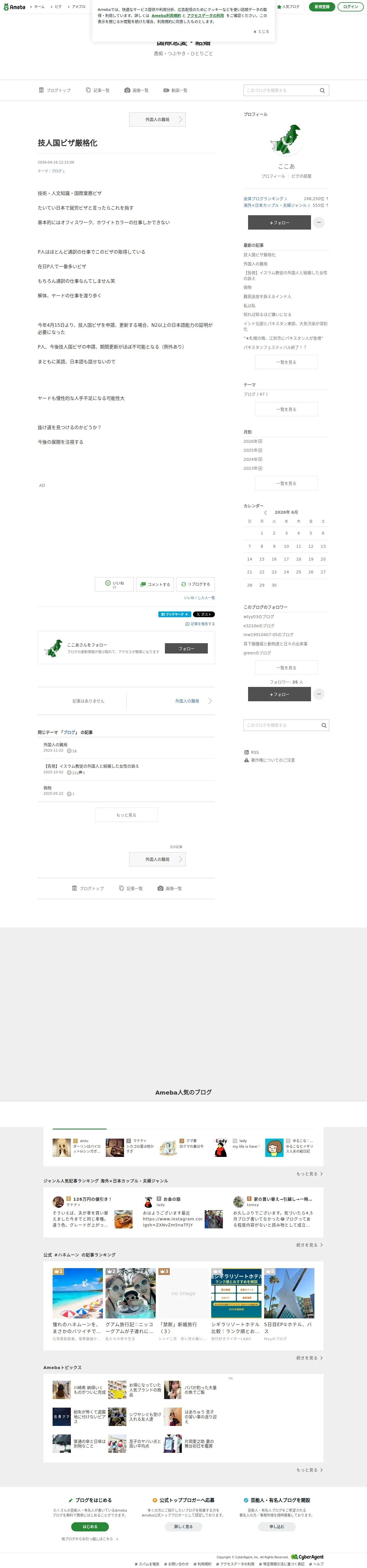
Task: Open the more options button beside profile +フォロー
Action: coord(319,223)
